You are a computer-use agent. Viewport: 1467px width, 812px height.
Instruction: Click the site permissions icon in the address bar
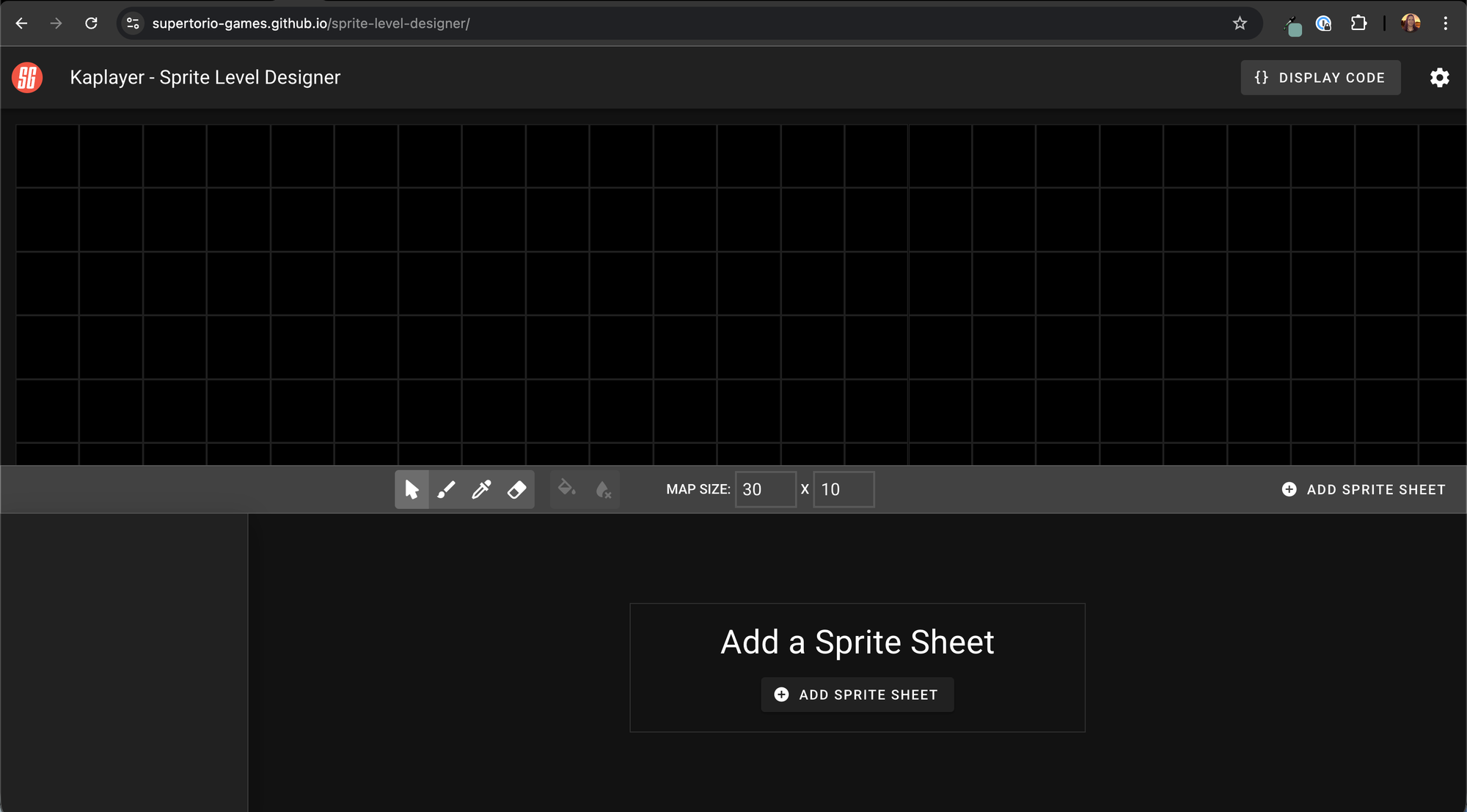[x=132, y=23]
